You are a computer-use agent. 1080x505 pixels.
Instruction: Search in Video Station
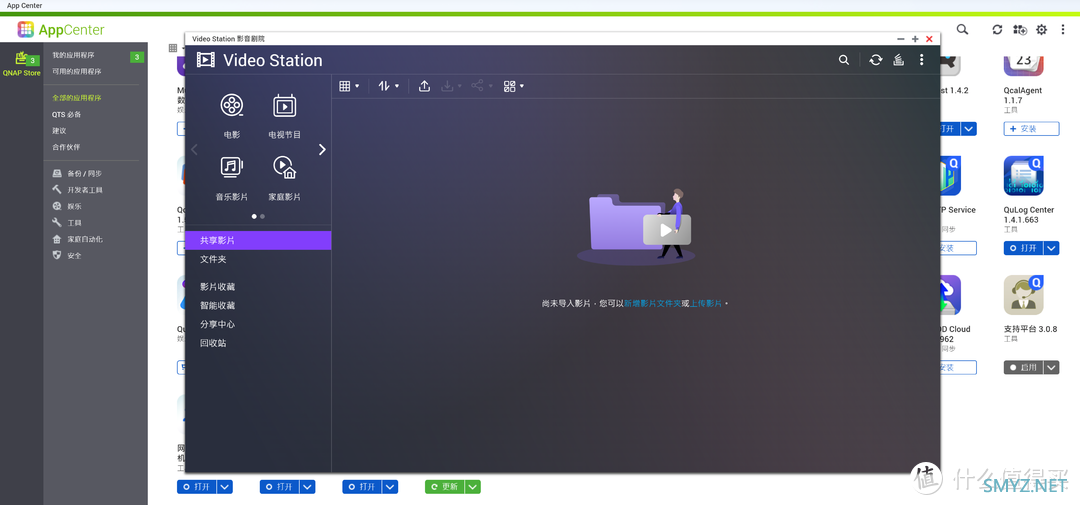point(844,60)
